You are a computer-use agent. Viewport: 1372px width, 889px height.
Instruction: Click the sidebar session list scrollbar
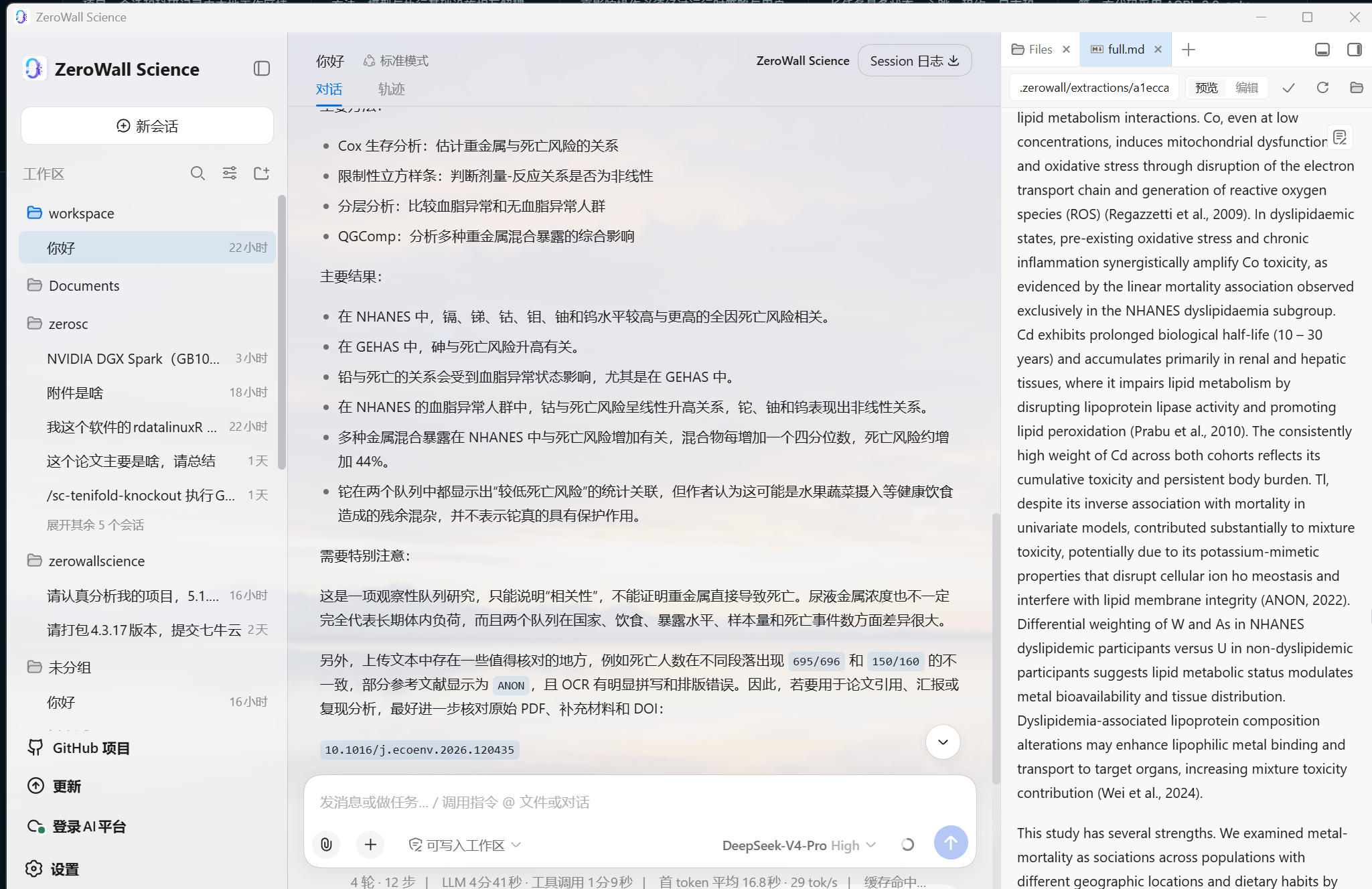pyautogui.click(x=281, y=332)
